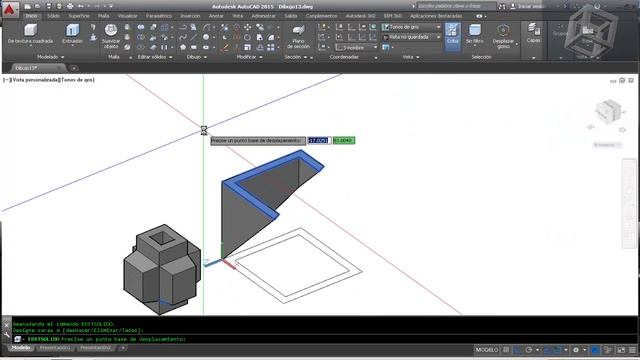Viewport: 640px width, 360px height.
Task: Click the Line tool in Dibujo panel
Action: tap(194, 37)
